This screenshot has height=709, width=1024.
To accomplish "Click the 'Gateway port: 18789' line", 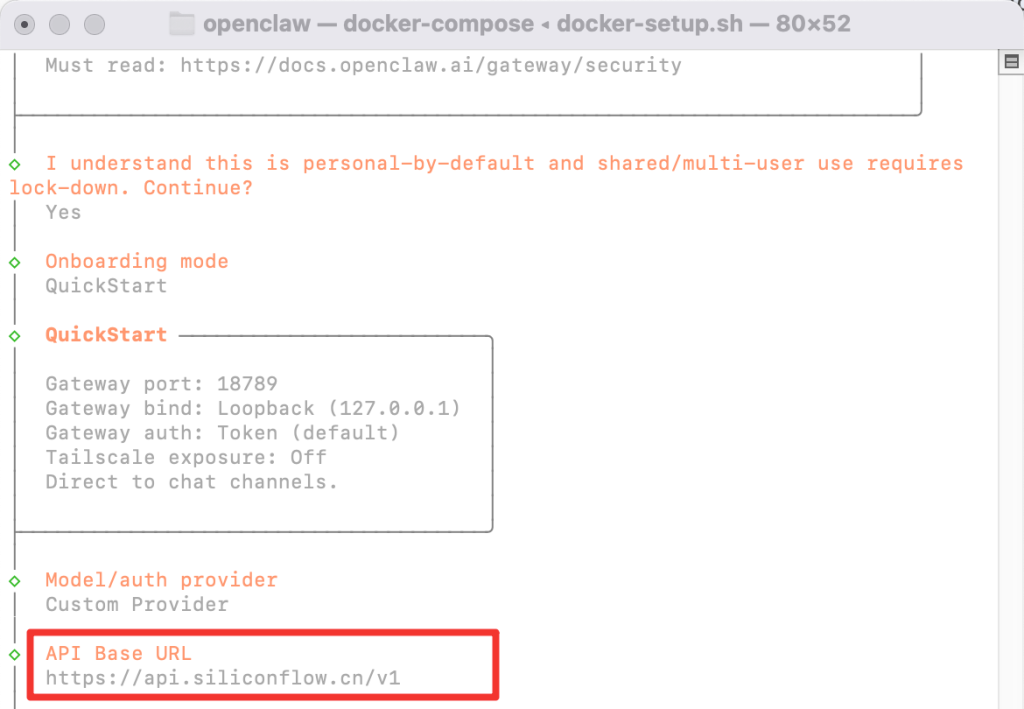I will pyautogui.click(x=162, y=384).
